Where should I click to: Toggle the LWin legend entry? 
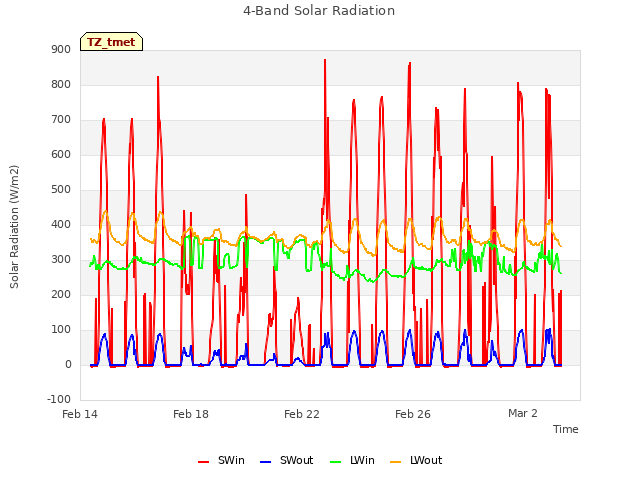pos(352,460)
